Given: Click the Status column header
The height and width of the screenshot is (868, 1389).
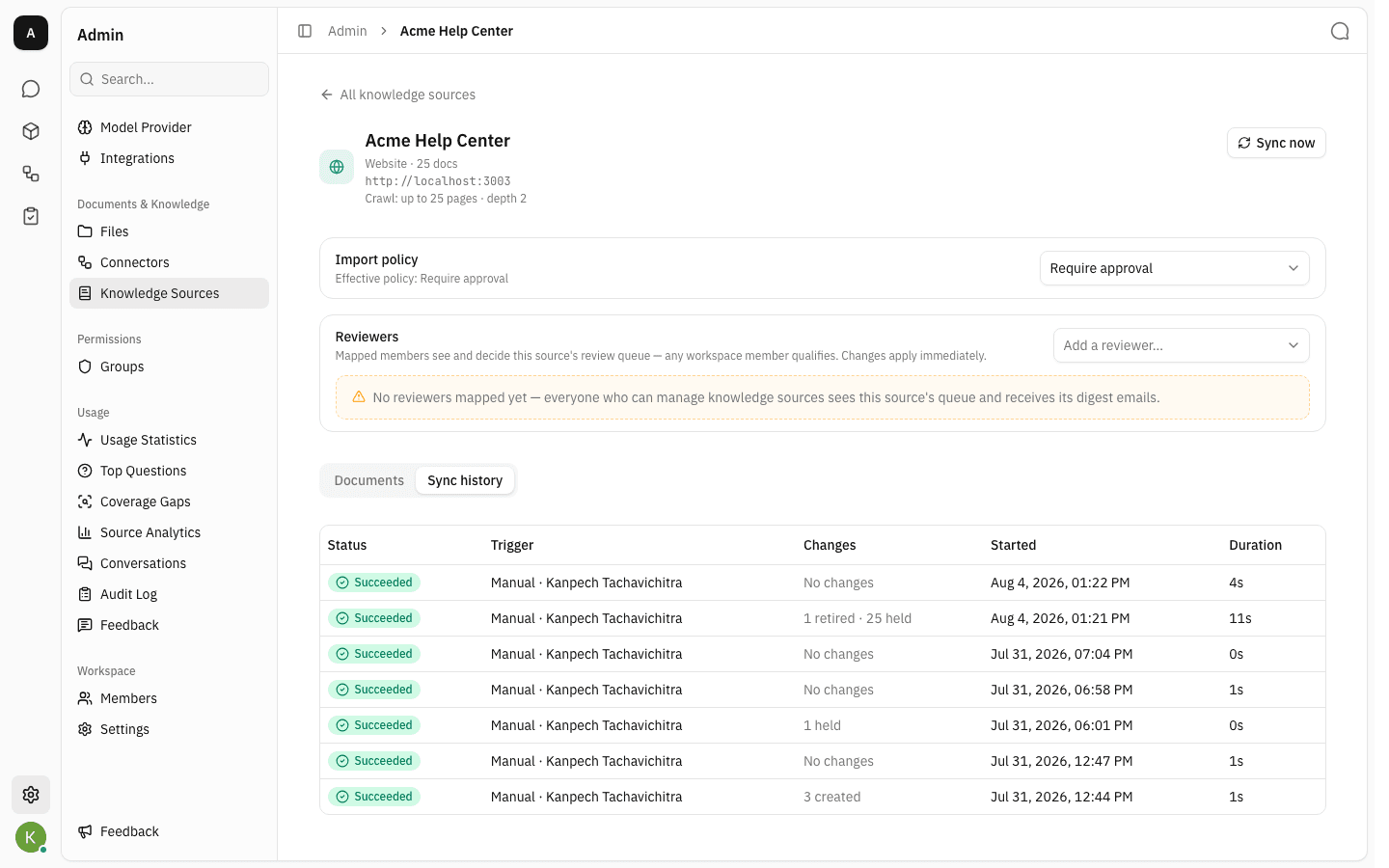Looking at the screenshot, I should (x=347, y=545).
